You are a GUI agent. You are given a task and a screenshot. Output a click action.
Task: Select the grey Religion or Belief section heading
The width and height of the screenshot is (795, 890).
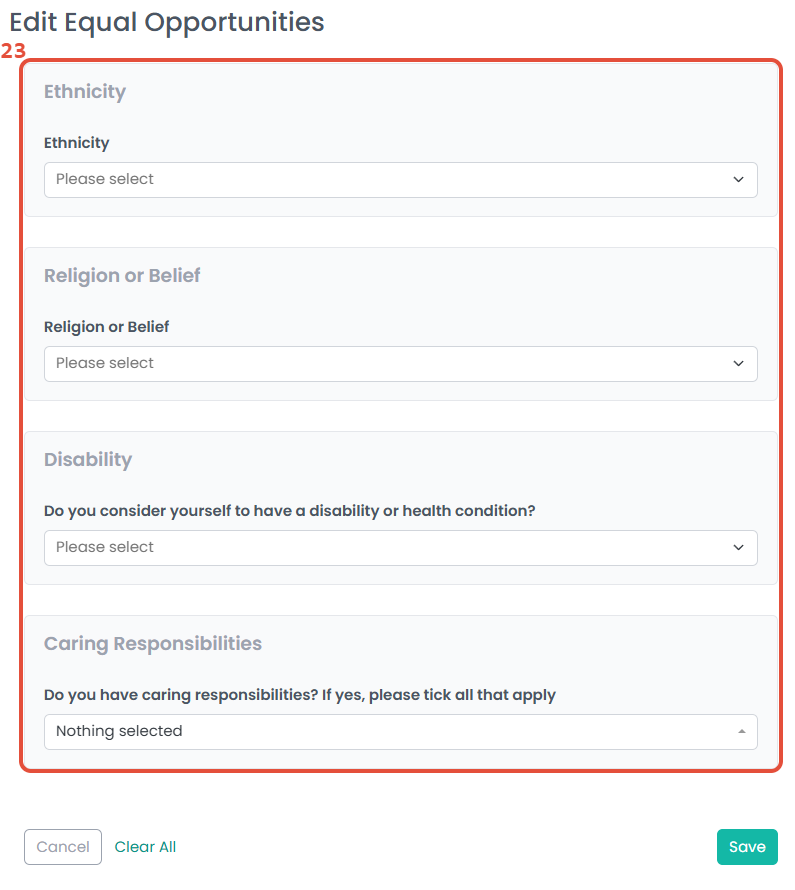(x=122, y=275)
